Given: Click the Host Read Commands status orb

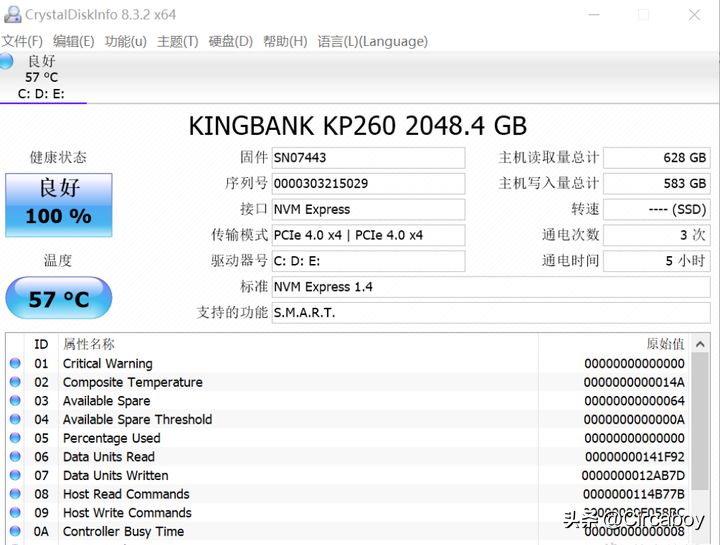Looking at the screenshot, I should pyautogui.click(x=15, y=494).
